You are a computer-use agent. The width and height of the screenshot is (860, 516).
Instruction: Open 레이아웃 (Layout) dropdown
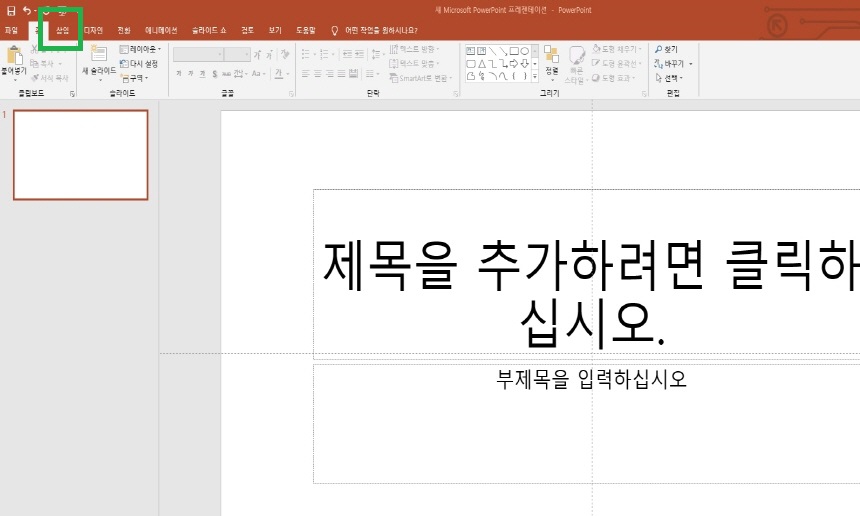(x=140, y=49)
